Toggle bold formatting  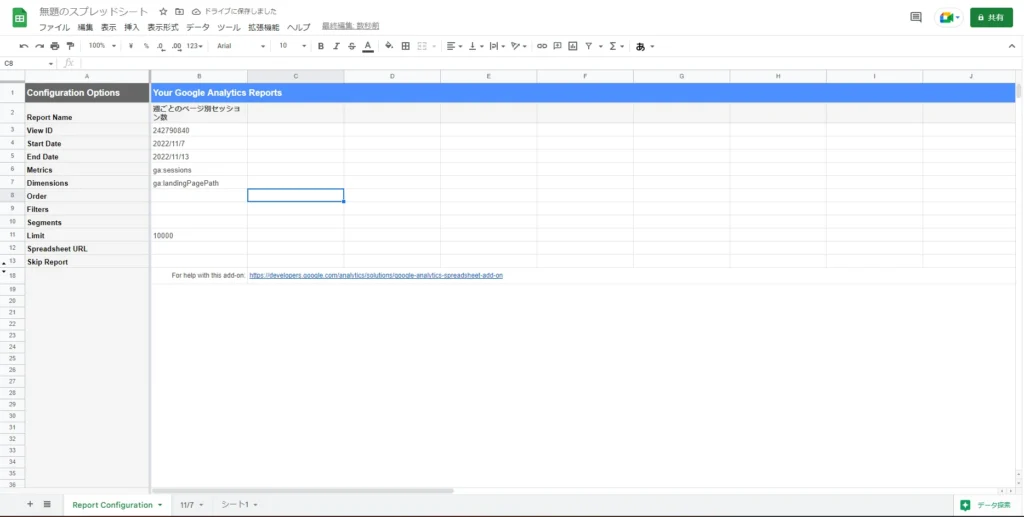point(321,46)
